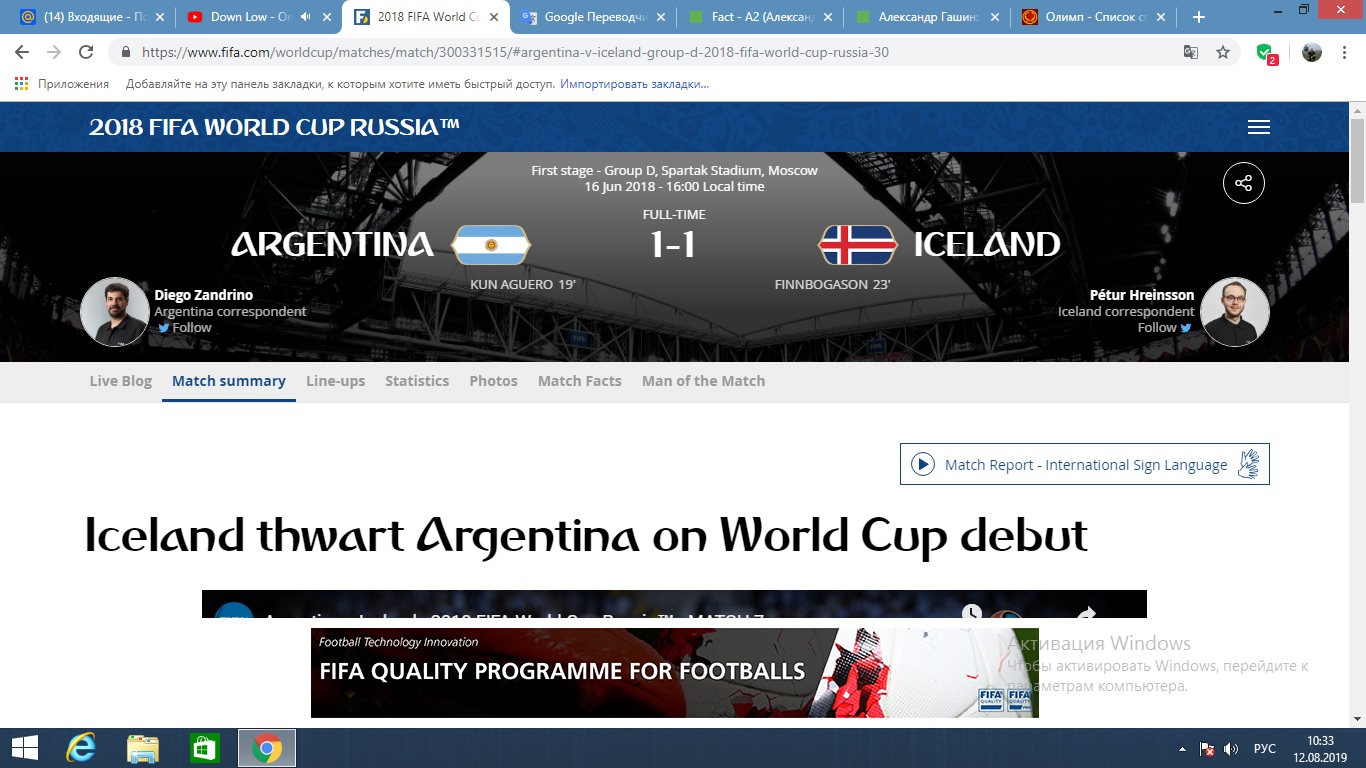
Task: Open a new browser tab
Action: (x=1199, y=17)
